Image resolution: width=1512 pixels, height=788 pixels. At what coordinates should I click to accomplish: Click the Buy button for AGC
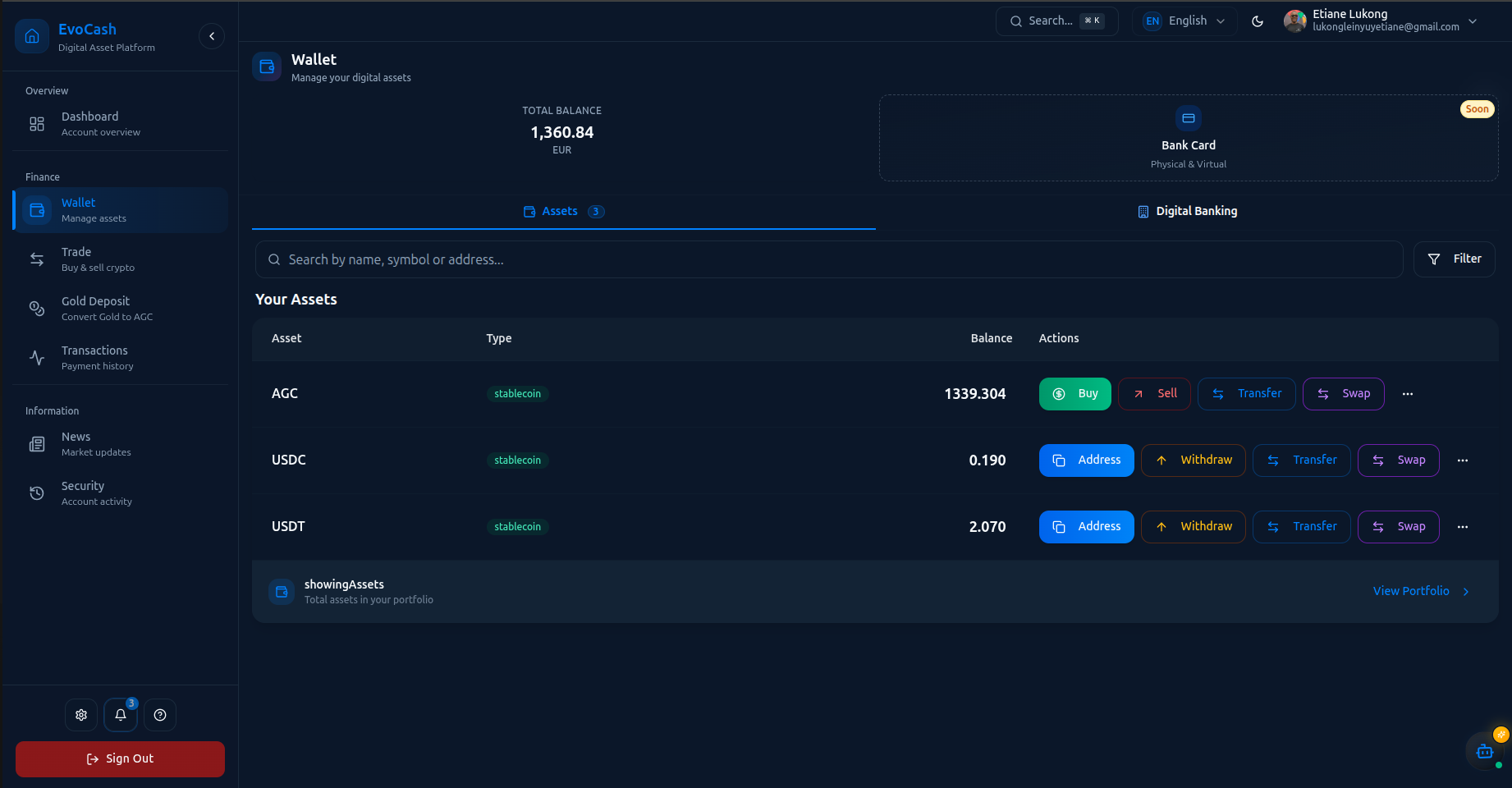click(x=1074, y=393)
